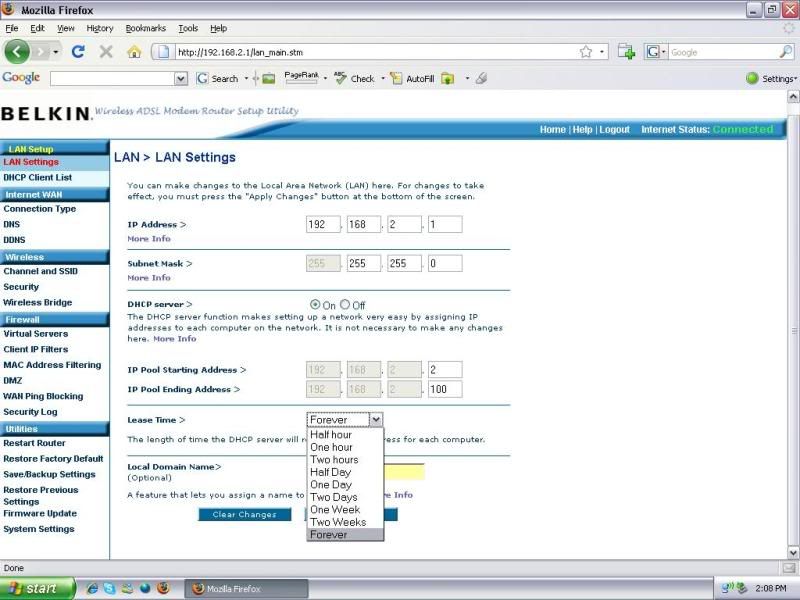The width and height of the screenshot is (800, 600).
Task: Click the Logout link in header
Action: tap(615, 130)
